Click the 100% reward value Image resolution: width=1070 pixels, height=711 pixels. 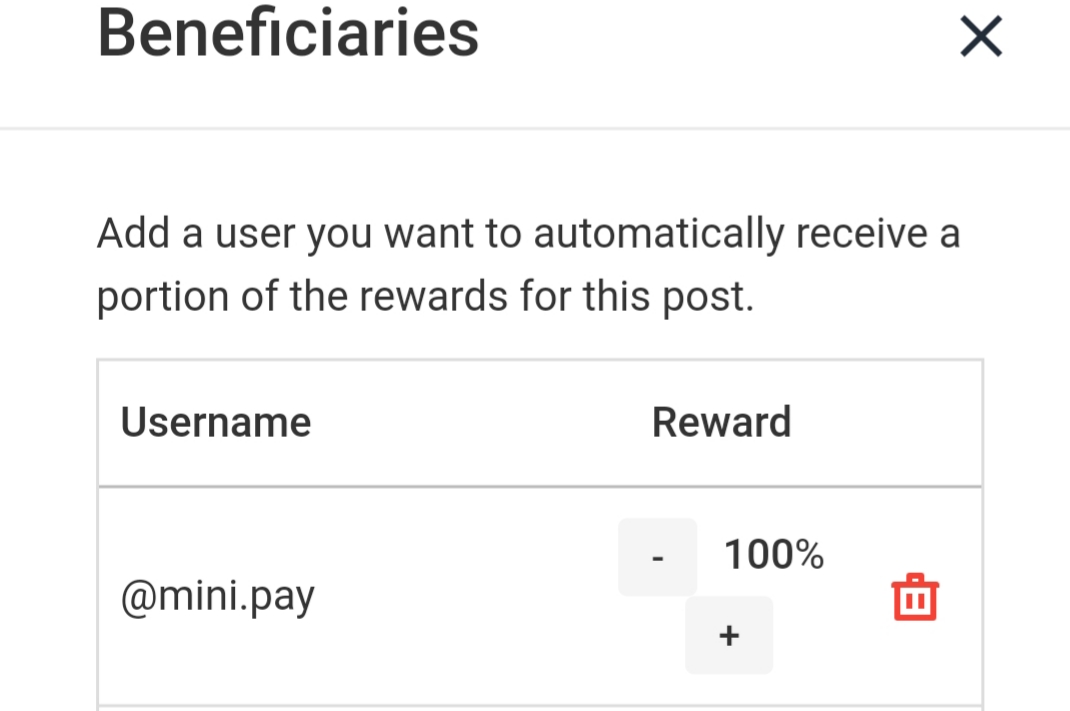tap(774, 554)
